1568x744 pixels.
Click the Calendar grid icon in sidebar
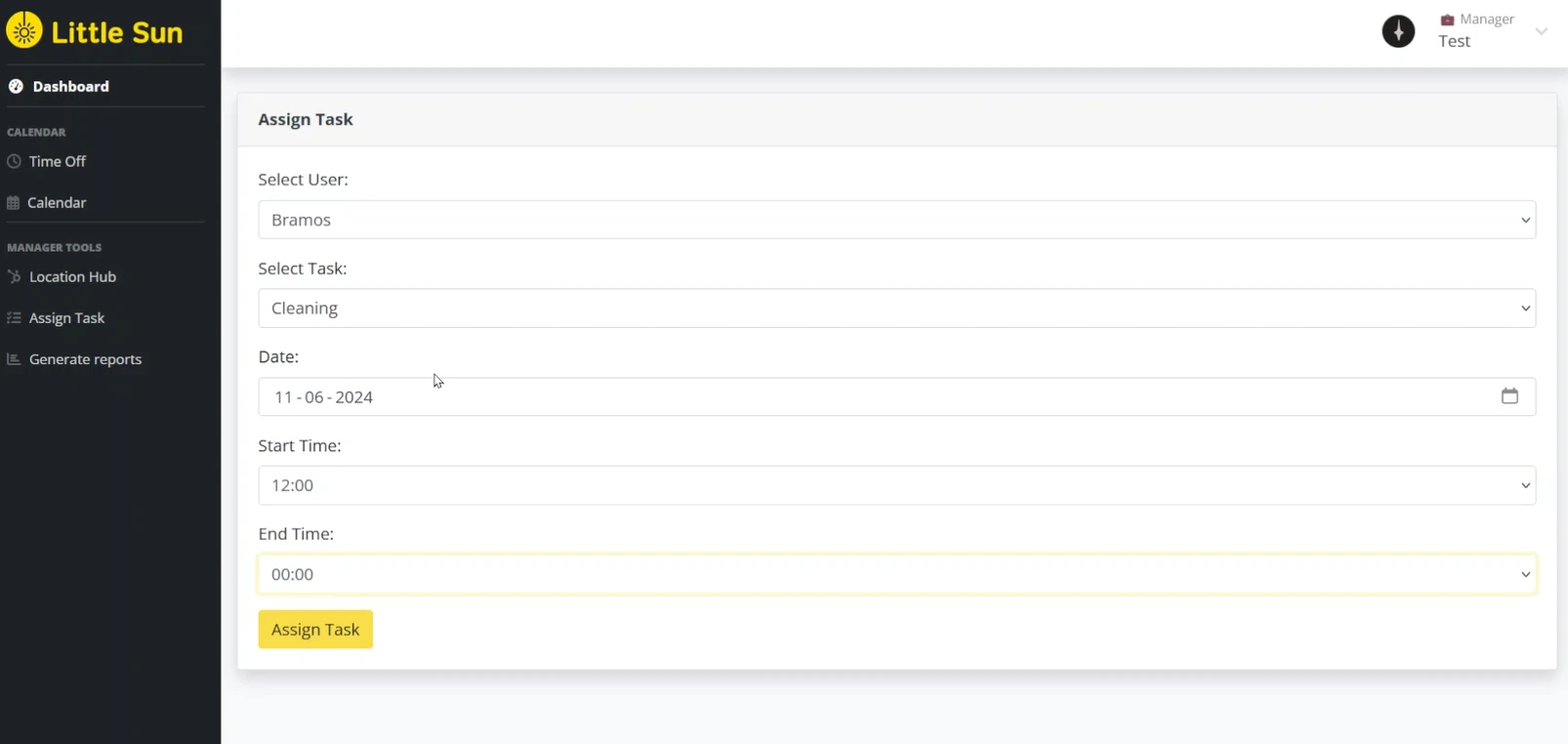tap(14, 203)
